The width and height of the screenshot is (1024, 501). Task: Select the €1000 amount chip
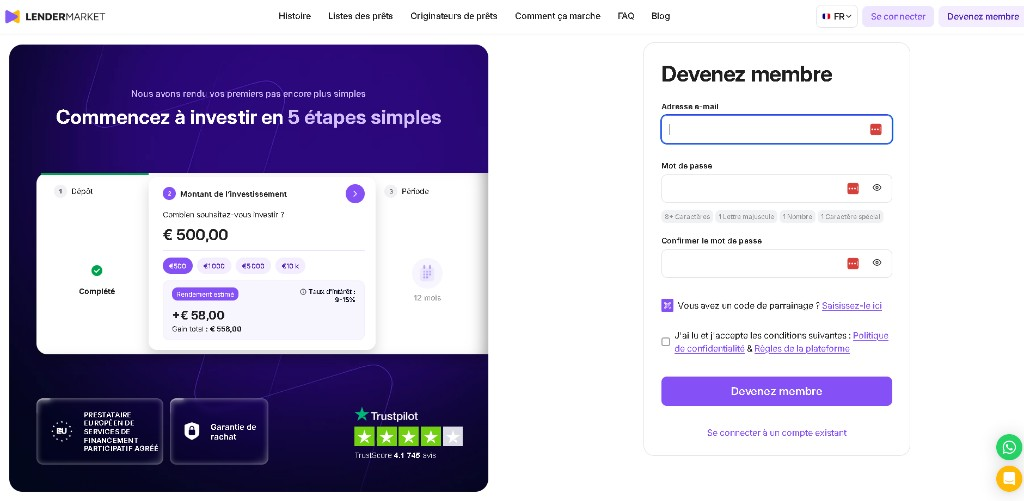(x=214, y=266)
